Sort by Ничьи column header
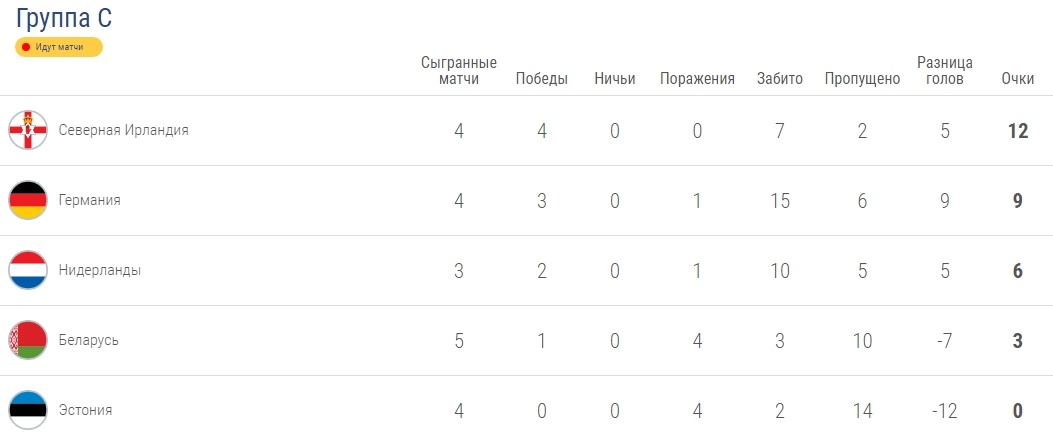Image resolution: width=1053 pixels, height=447 pixels. pyautogui.click(x=614, y=79)
